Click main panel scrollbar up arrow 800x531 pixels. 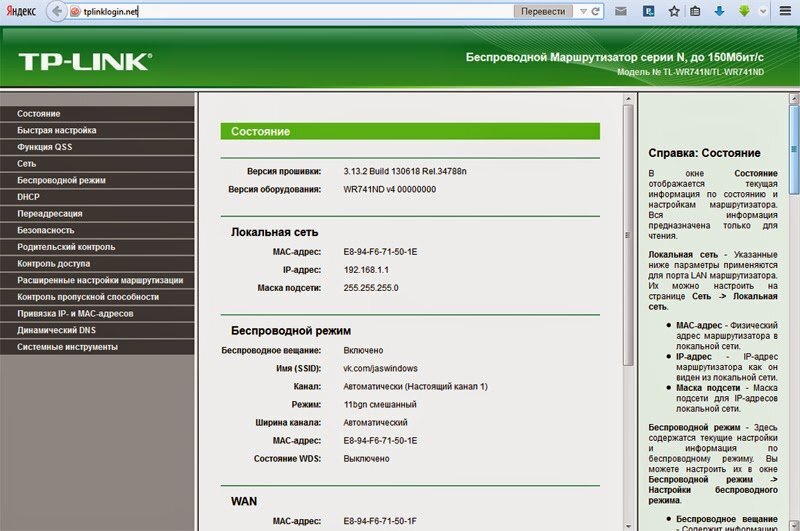point(628,99)
